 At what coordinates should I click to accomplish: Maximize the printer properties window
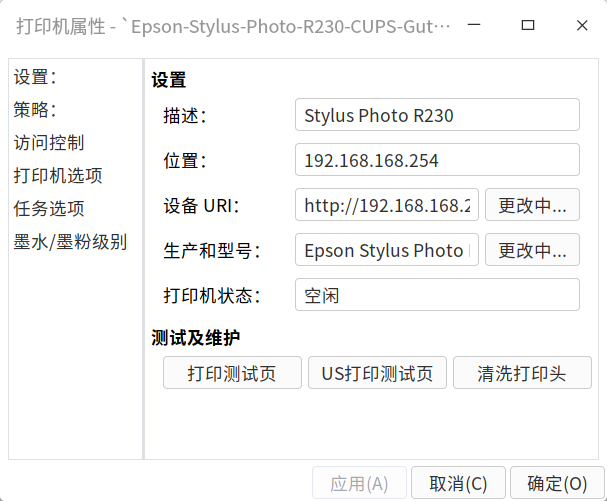(528, 25)
